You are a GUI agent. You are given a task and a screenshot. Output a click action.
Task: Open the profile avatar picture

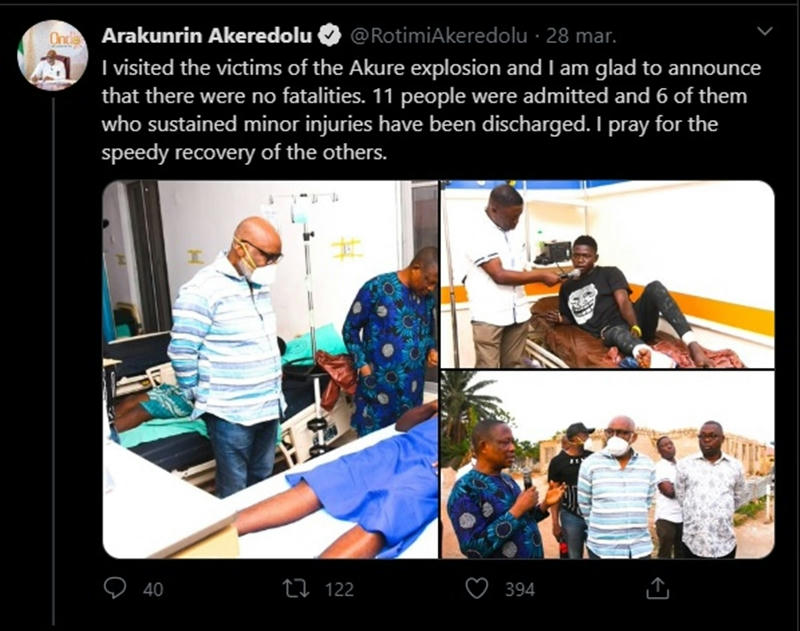point(52,55)
